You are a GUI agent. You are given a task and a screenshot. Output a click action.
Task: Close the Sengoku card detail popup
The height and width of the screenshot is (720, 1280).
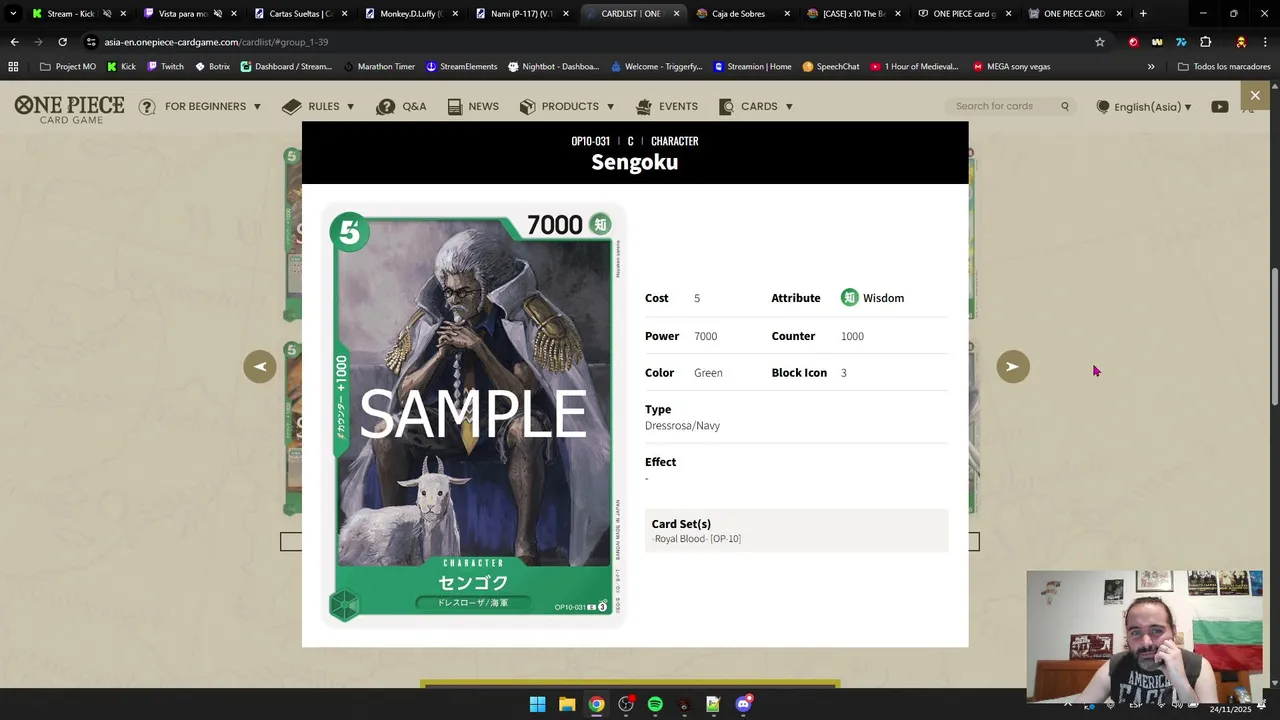(x=1255, y=96)
